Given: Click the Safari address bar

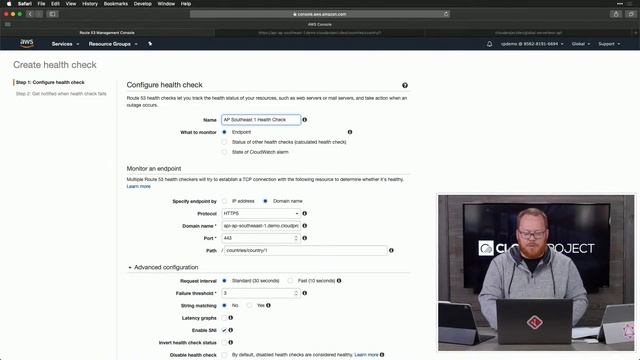Looking at the screenshot, I should click(320, 14).
